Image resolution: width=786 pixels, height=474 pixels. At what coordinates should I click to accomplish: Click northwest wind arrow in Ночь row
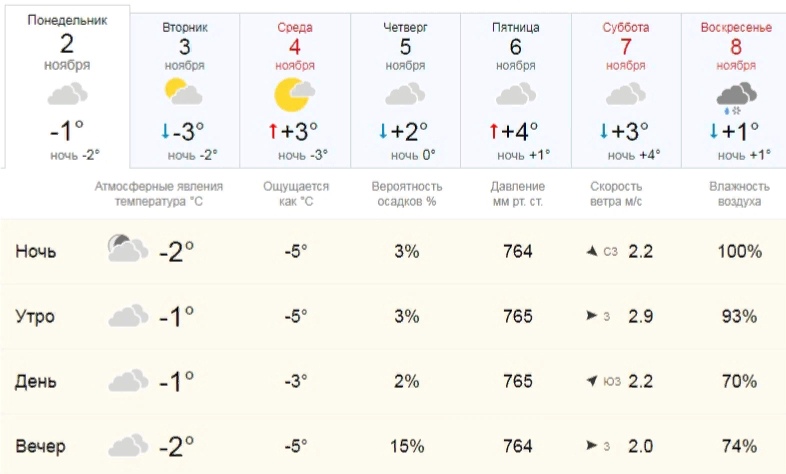coord(592,251)
